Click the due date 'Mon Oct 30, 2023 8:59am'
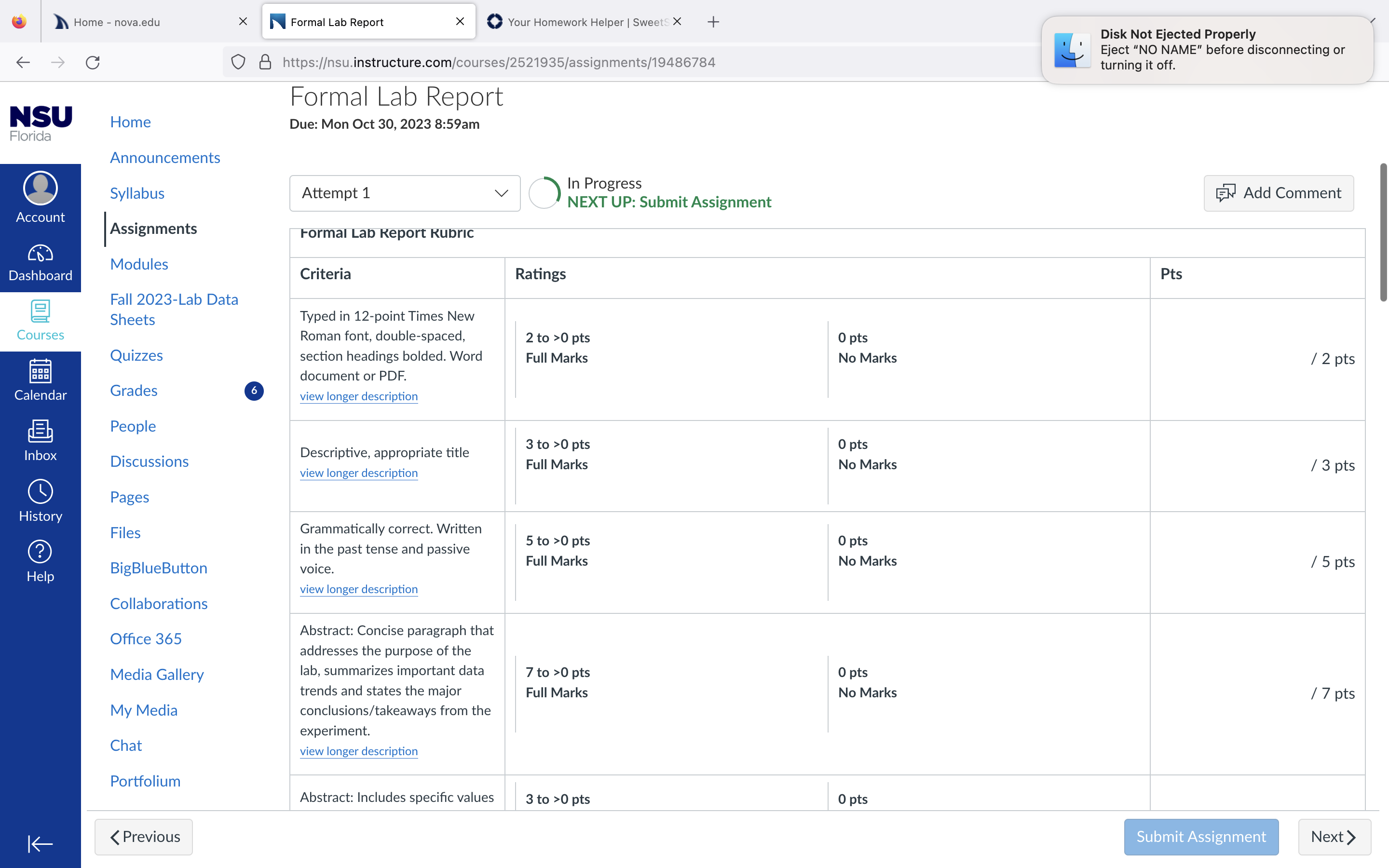Screen dimensions: 1389x868 click(x=400, y=124)
